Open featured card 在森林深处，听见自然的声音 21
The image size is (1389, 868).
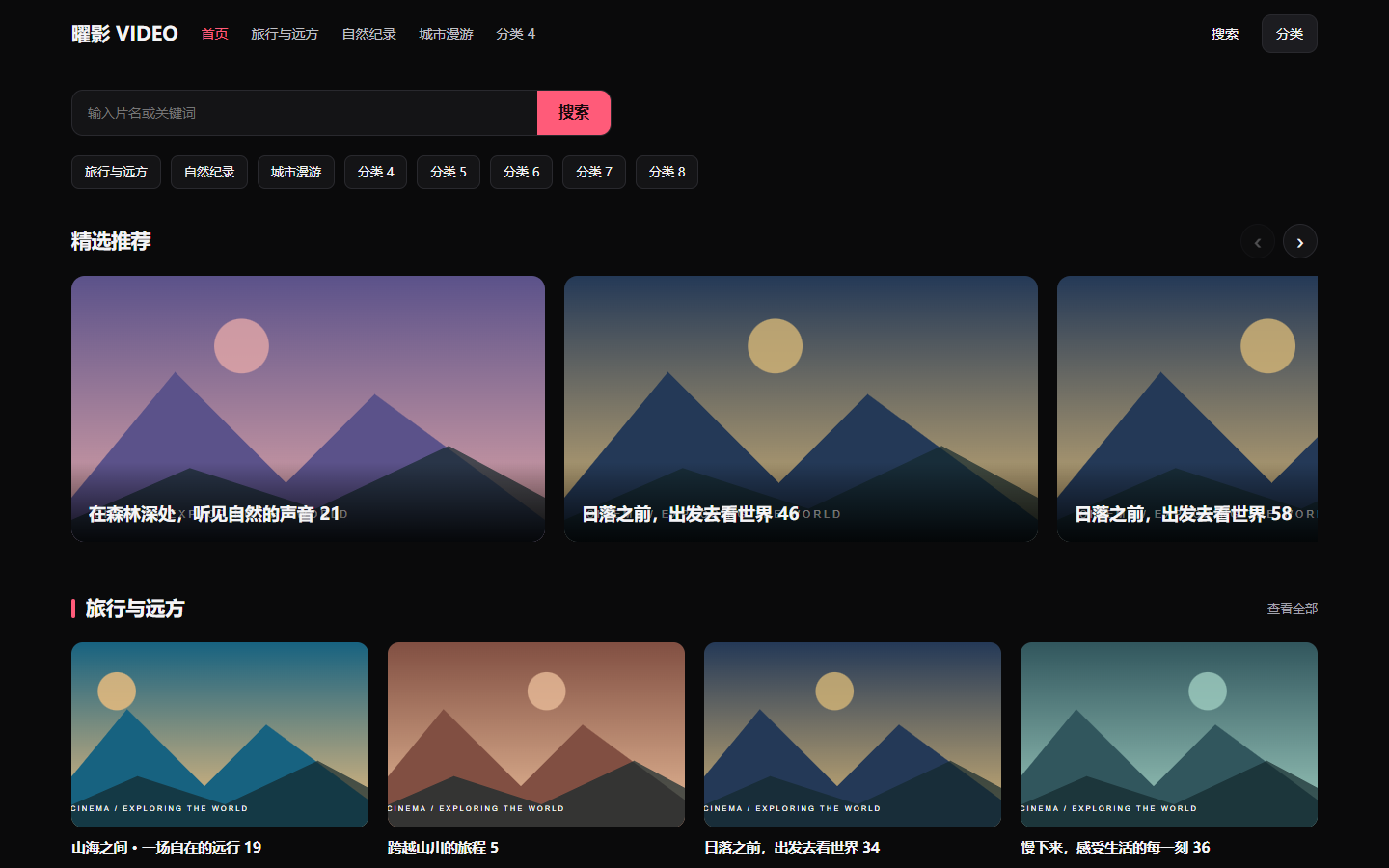[x=308, y=409]
